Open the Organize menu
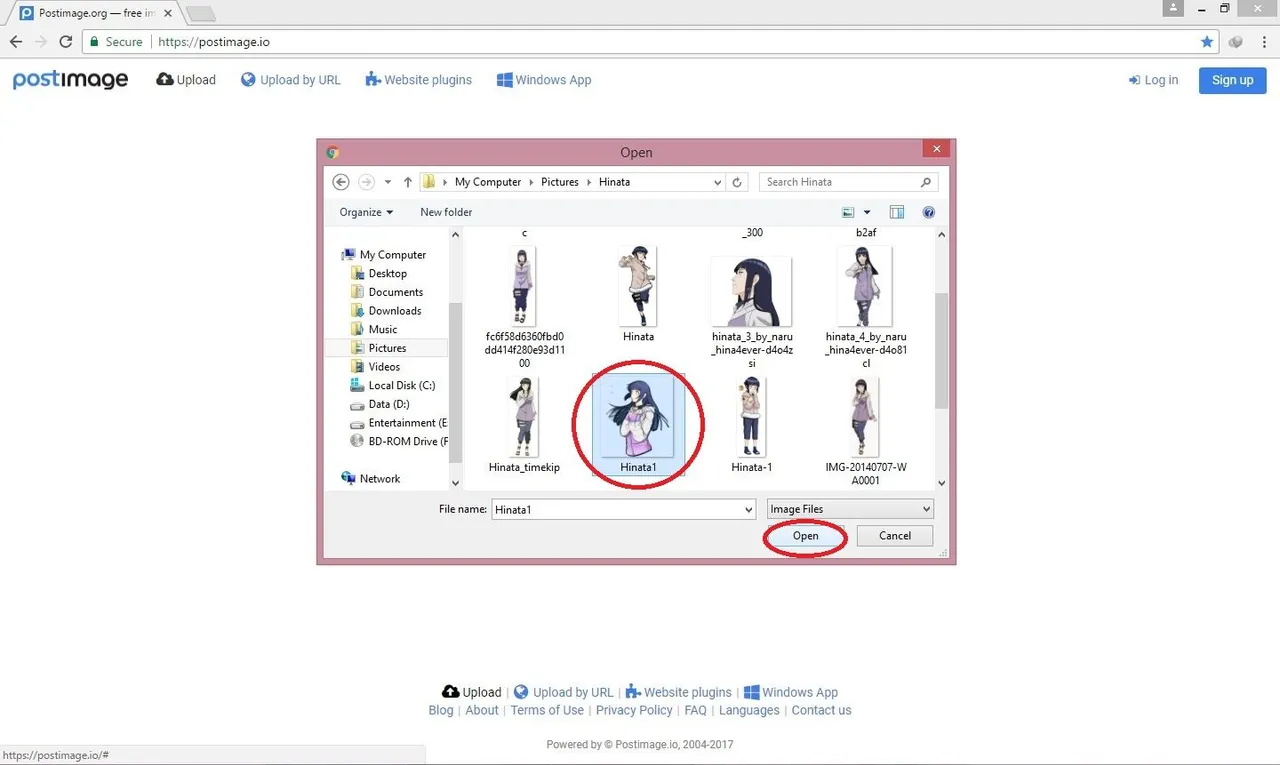Image resolution: width=1280 pixels, height=765 pixels. 366,212
